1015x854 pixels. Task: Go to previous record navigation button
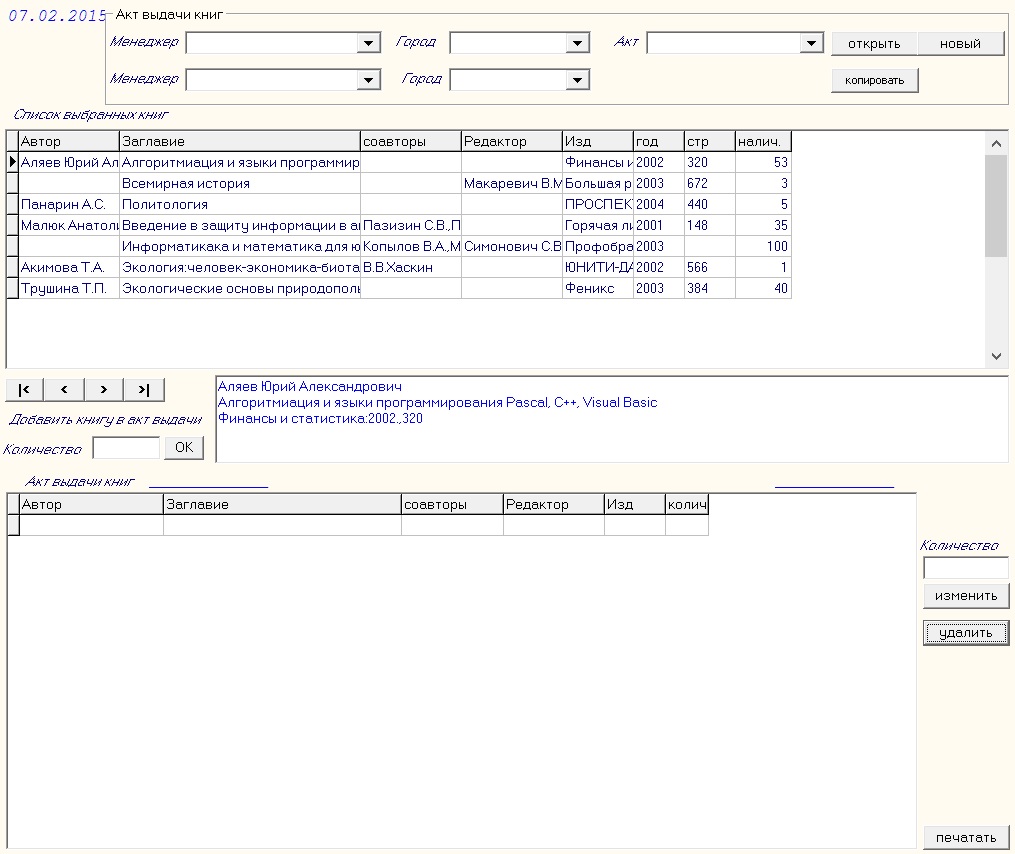point(64,390)
